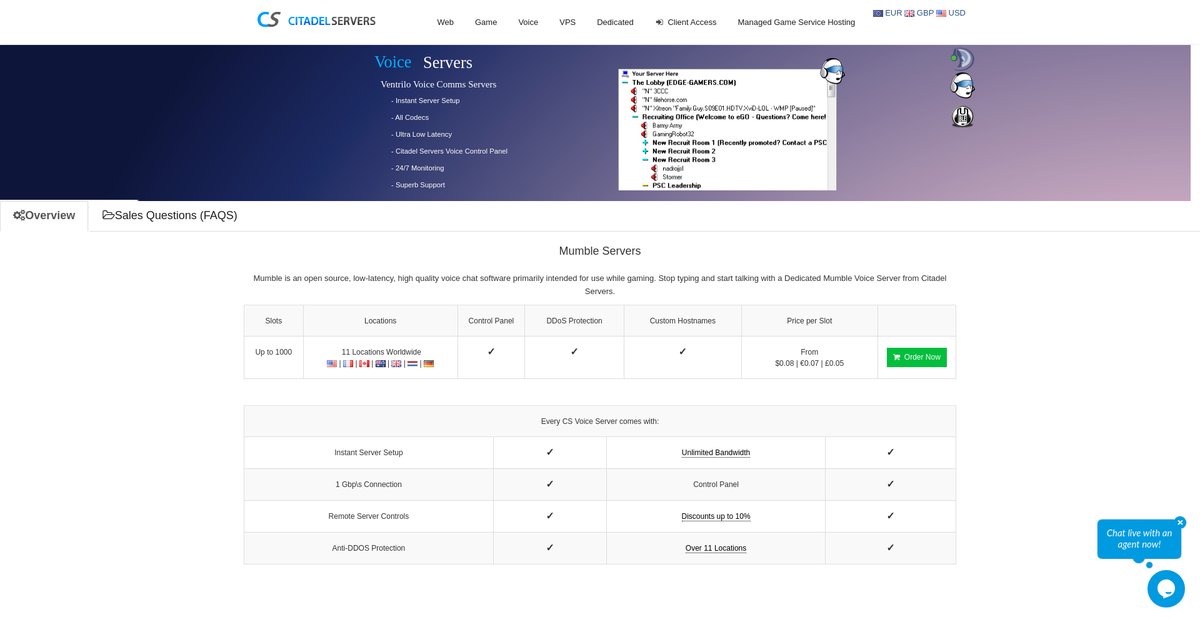
Task: Click the price text $0.08 | €0.07 | £0.05
Action: (809, 363)
